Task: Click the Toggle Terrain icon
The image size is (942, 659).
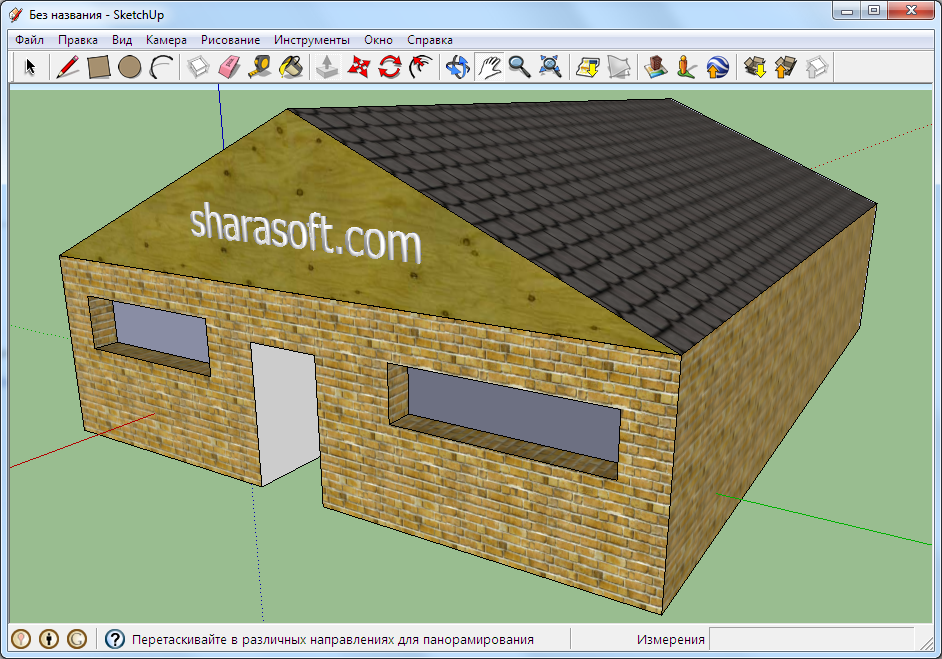Action: pyautogui.click(x=618, y=67)
